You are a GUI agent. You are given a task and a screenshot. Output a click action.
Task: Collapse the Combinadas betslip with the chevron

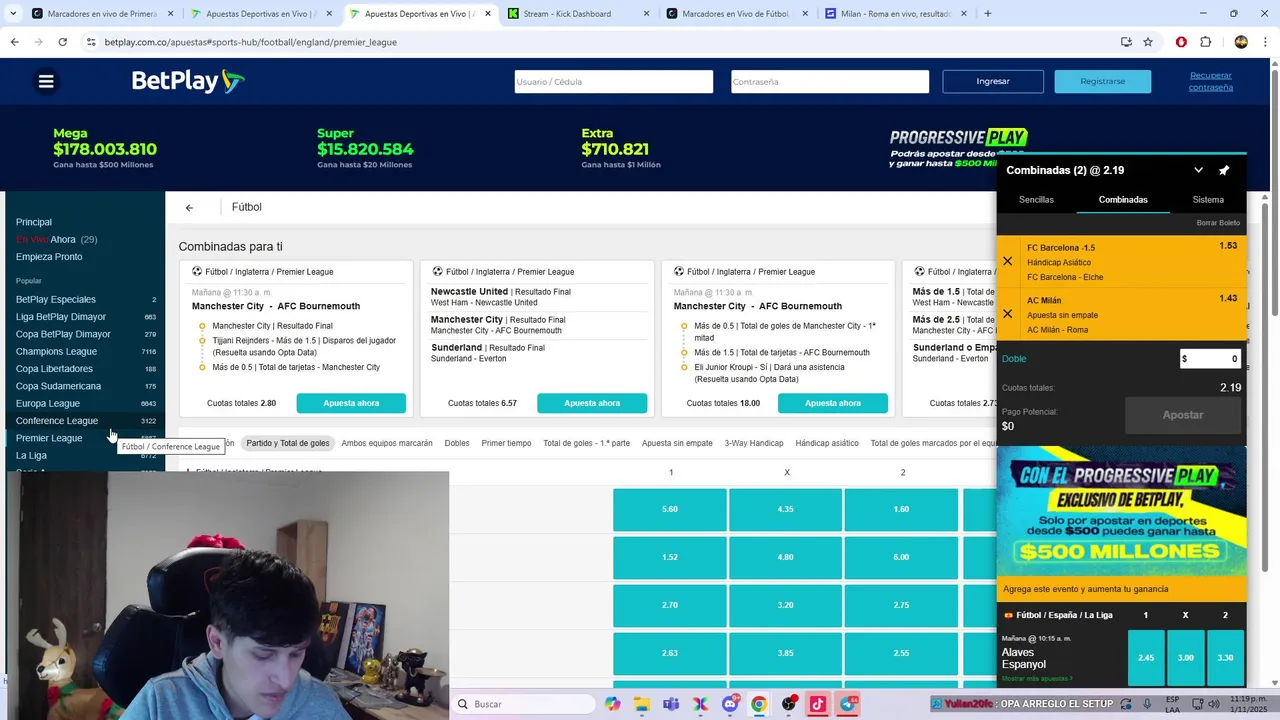click(x=1198, y=170)
